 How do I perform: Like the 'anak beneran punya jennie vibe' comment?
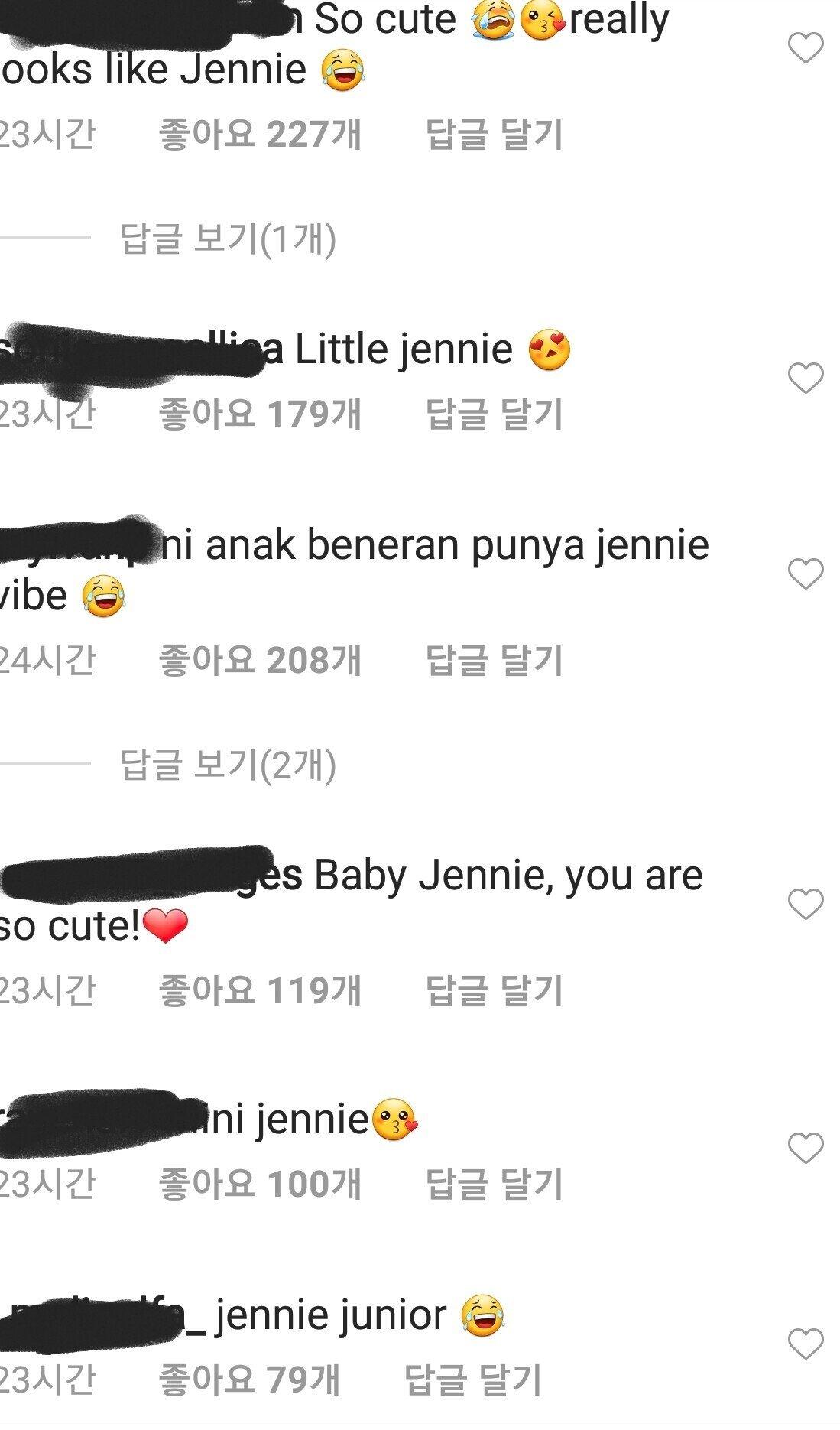(806, 574)
